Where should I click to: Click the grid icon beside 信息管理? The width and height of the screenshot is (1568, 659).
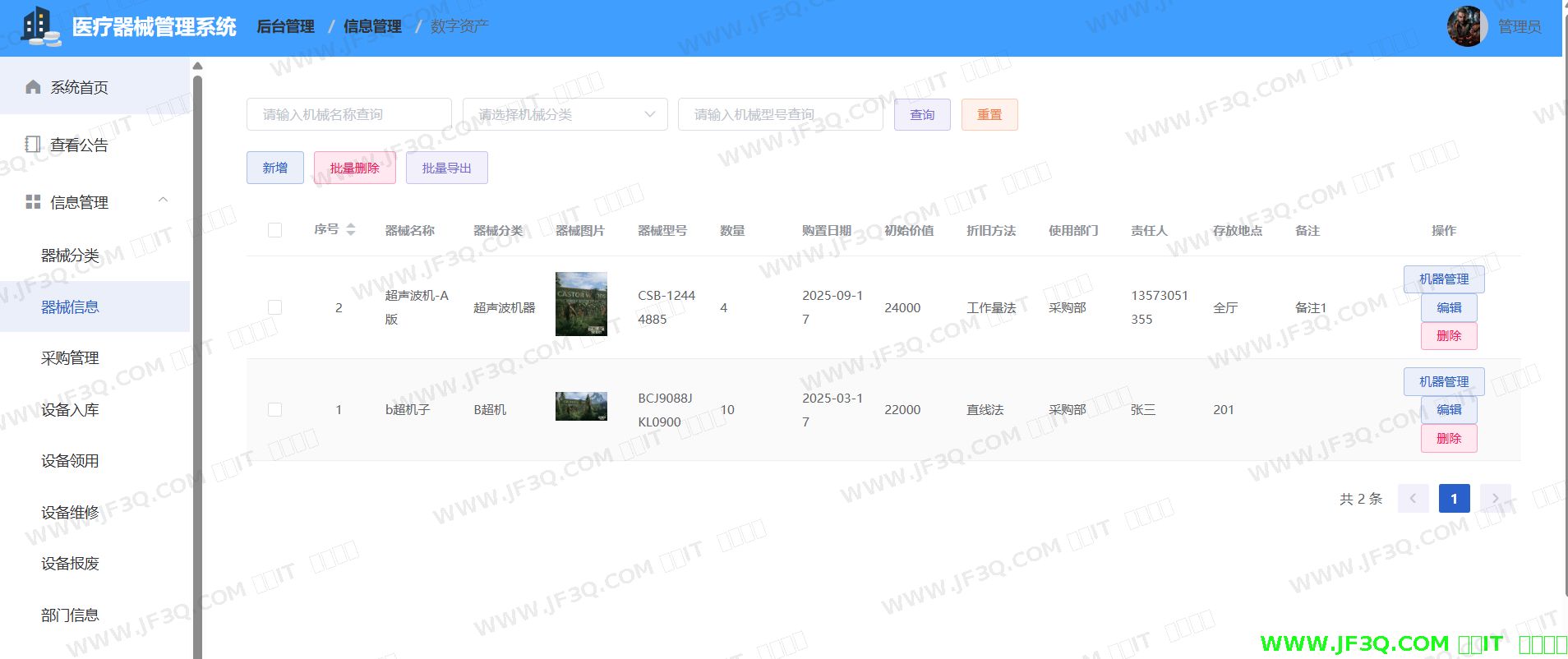tap(33, 202)
